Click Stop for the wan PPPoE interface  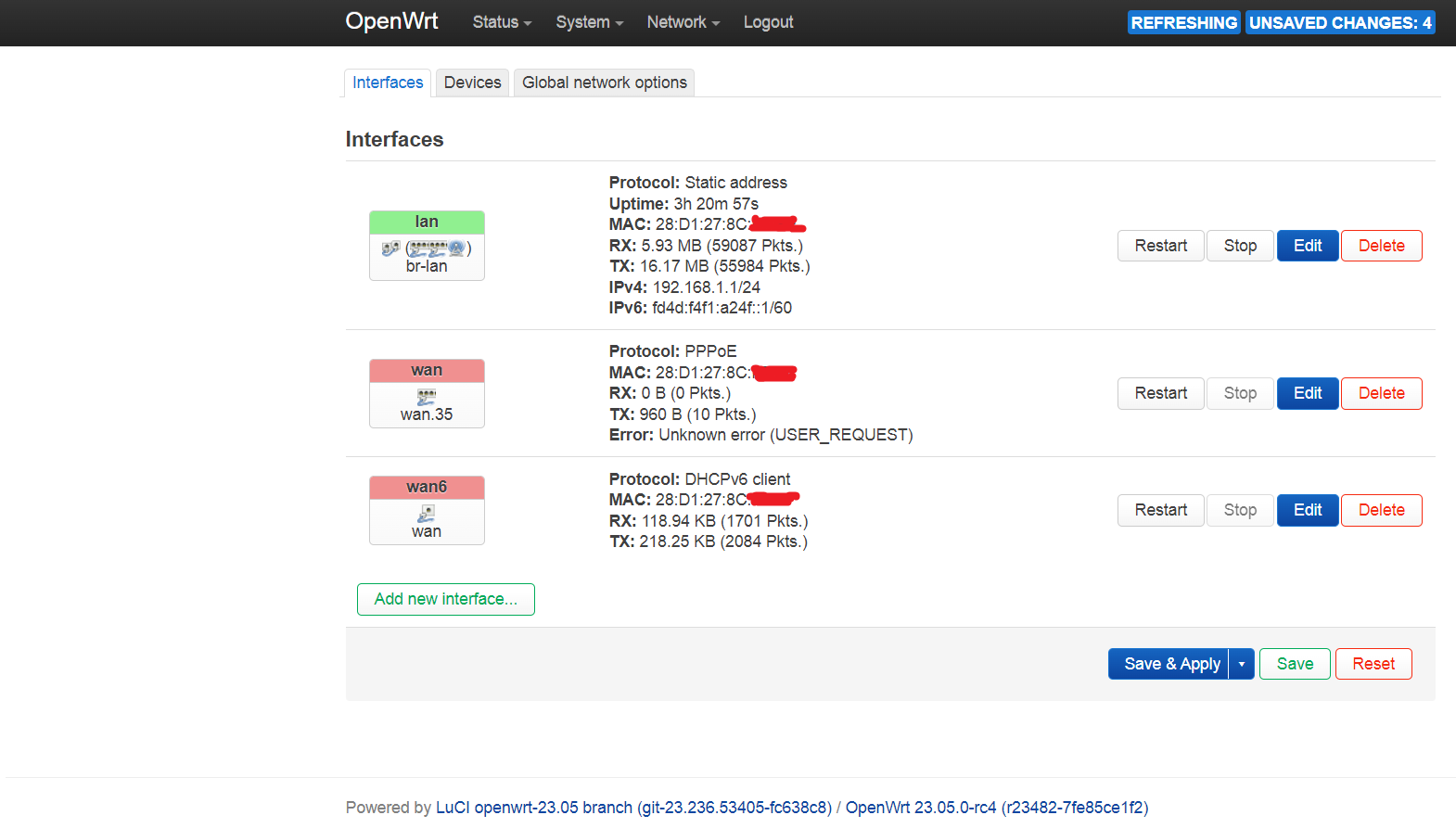(x=1240, y=393)
